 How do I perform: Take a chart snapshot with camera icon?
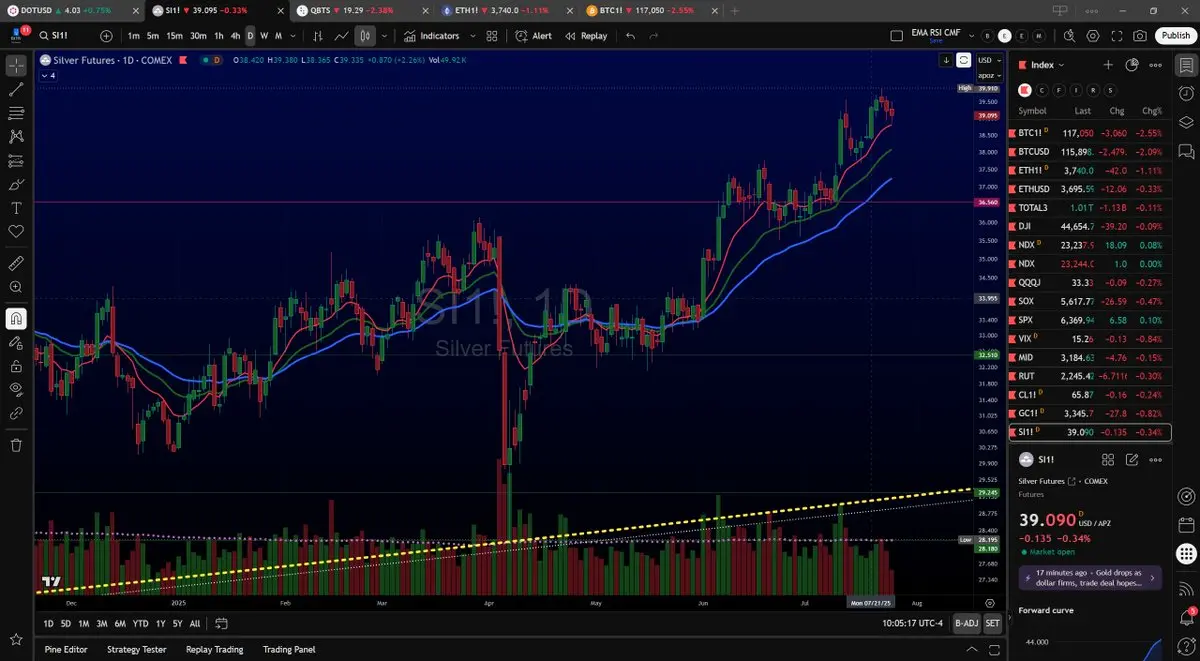click(x=1141, y=36)
